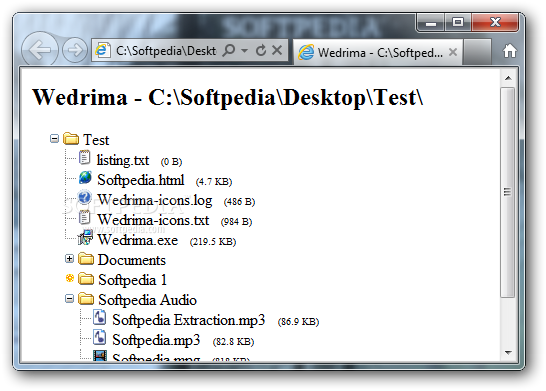Click the (86.9 KB) size text
Image resolution: width=546 pixels, height=391 pixels.
pos(298,321)
